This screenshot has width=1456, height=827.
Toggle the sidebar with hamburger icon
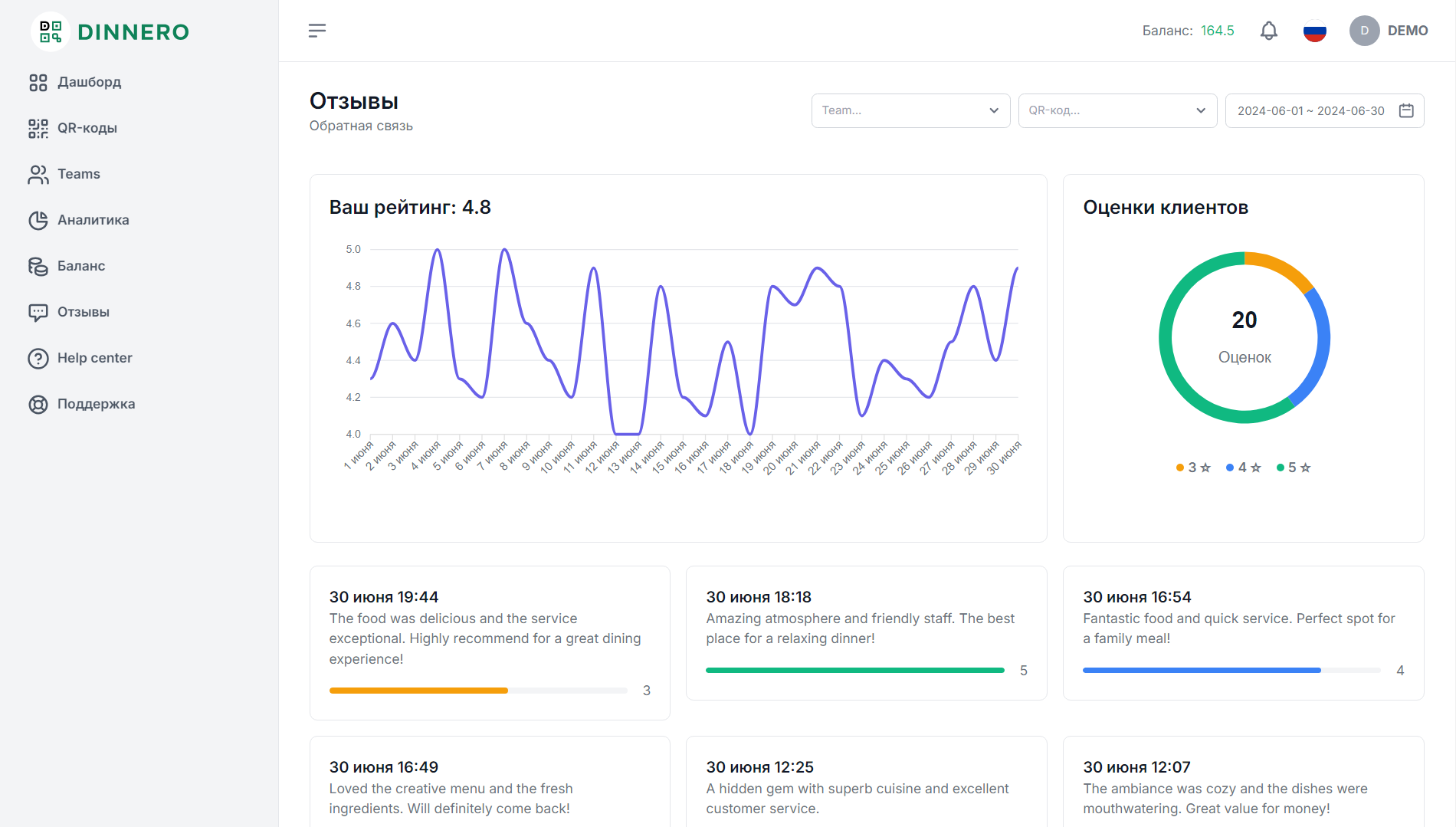tap(317, 31)
